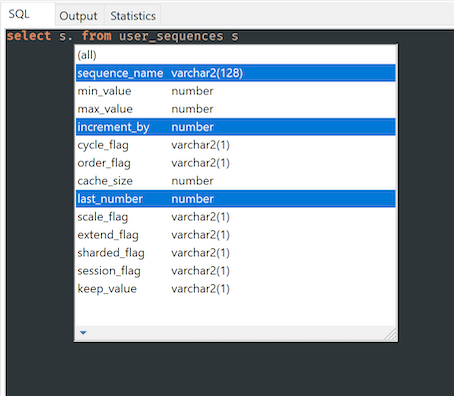This screenshot has width=454, height=396.
Task: Choose the min_value column
Action: tap(235, 91)
